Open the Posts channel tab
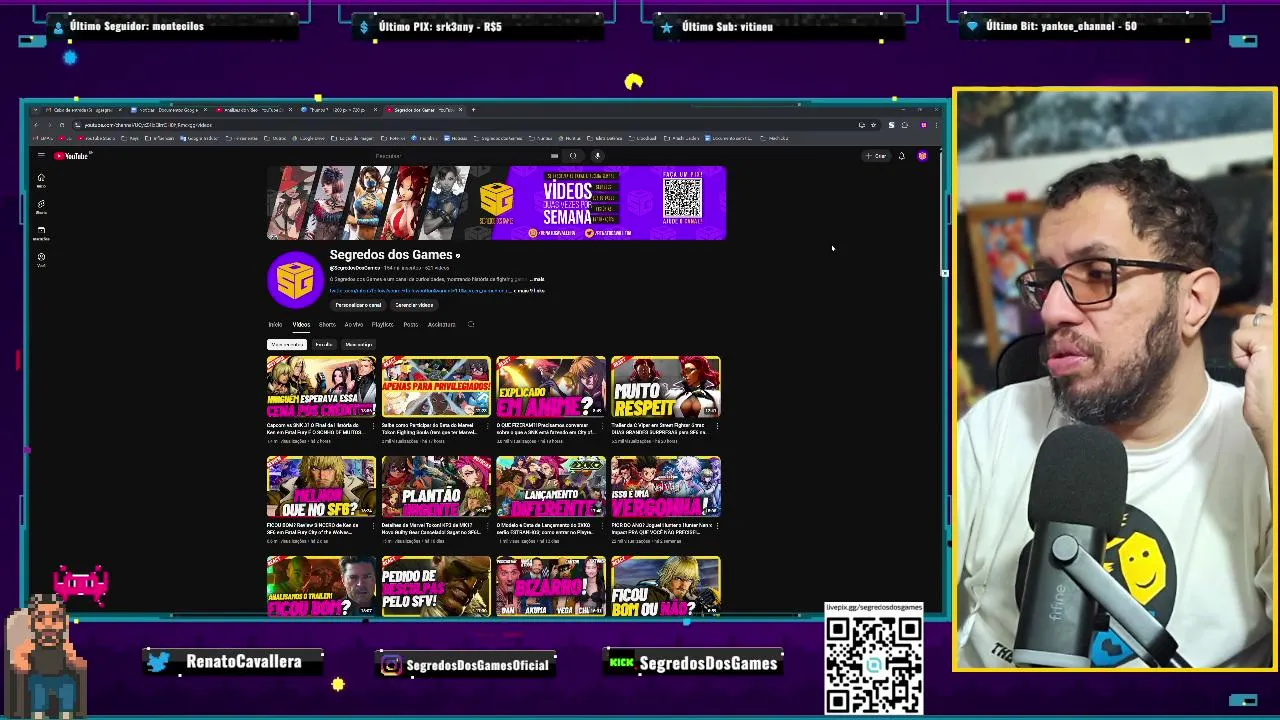The width and height of the screenshot is (1280, 720). (411, 324)
